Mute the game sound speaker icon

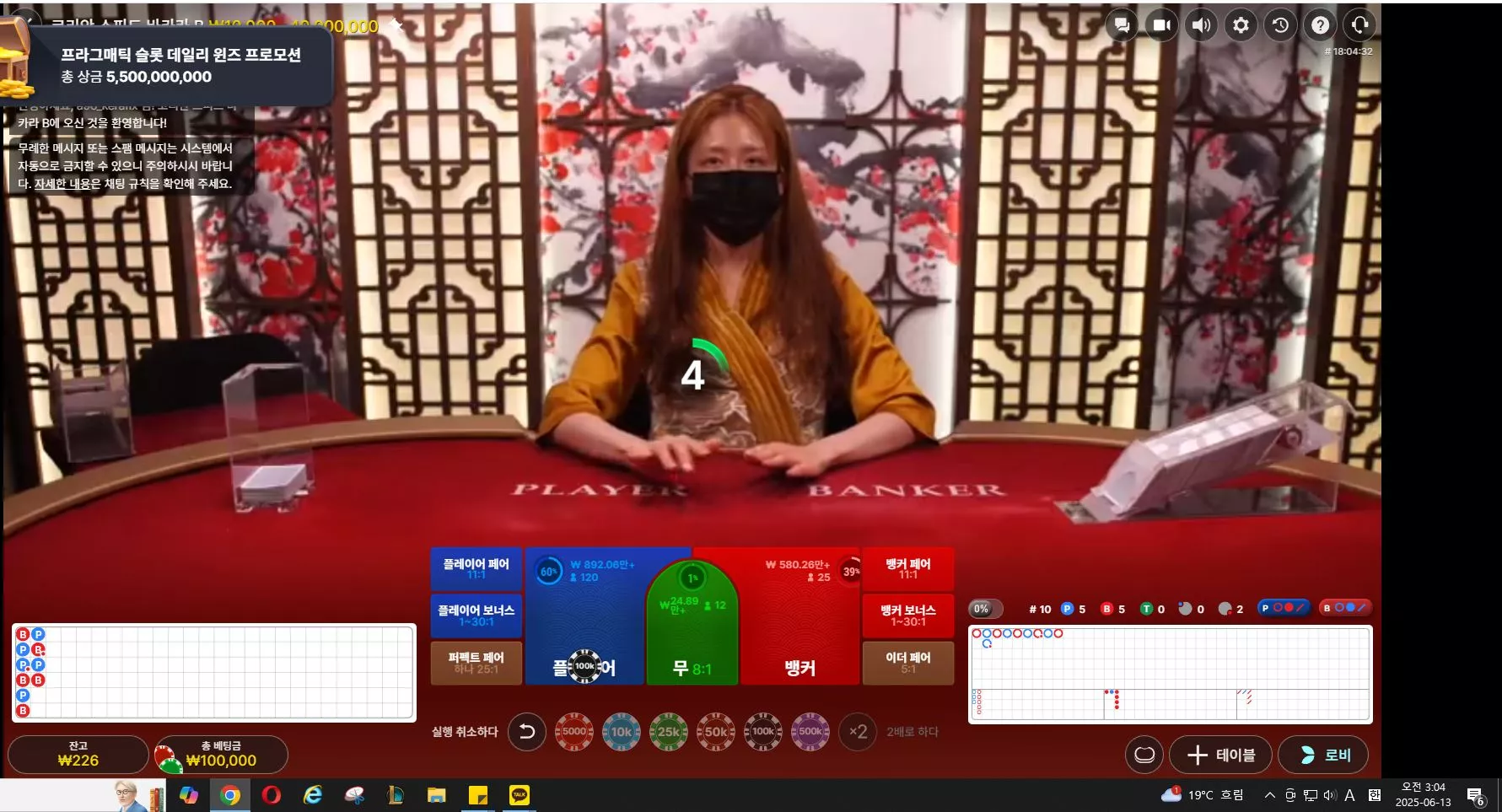pos(1201,25)
